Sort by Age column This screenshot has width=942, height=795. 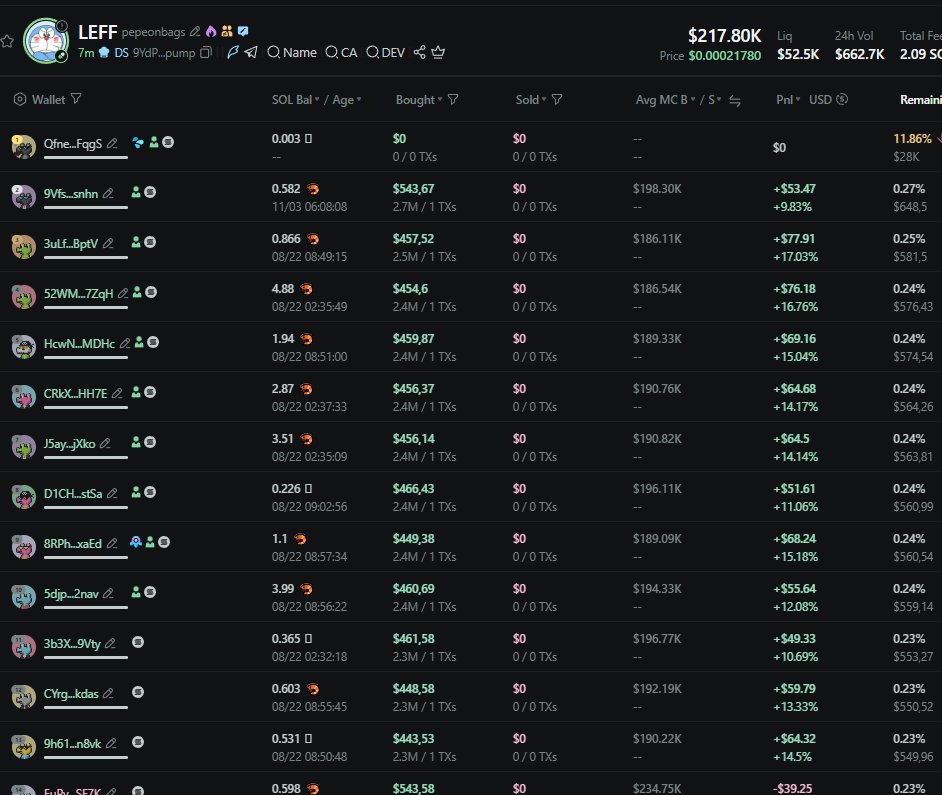(x=347, y=100)
